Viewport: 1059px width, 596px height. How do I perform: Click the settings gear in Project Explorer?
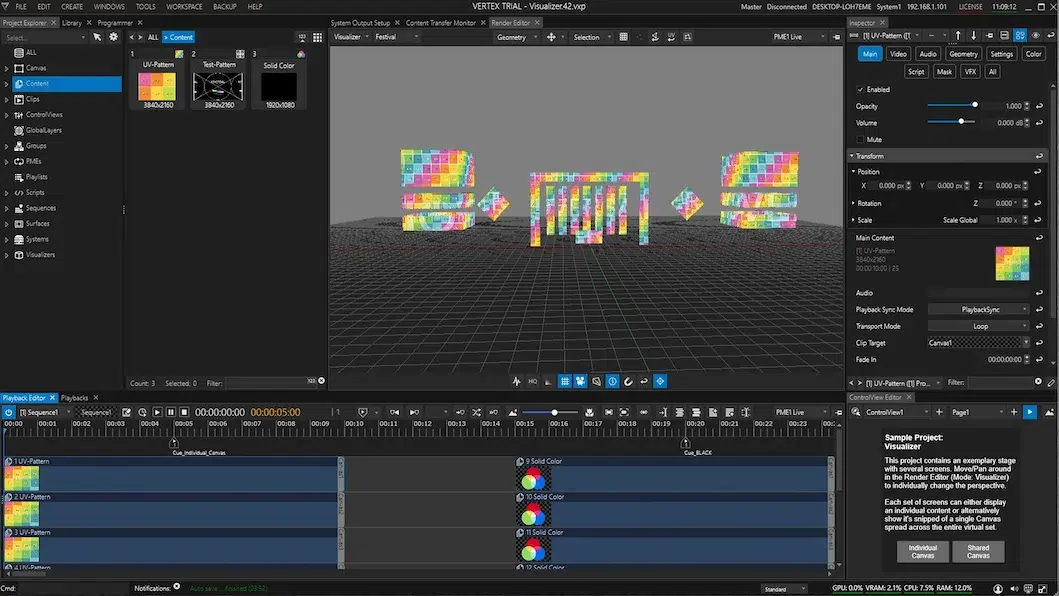[x=113, y=37]
